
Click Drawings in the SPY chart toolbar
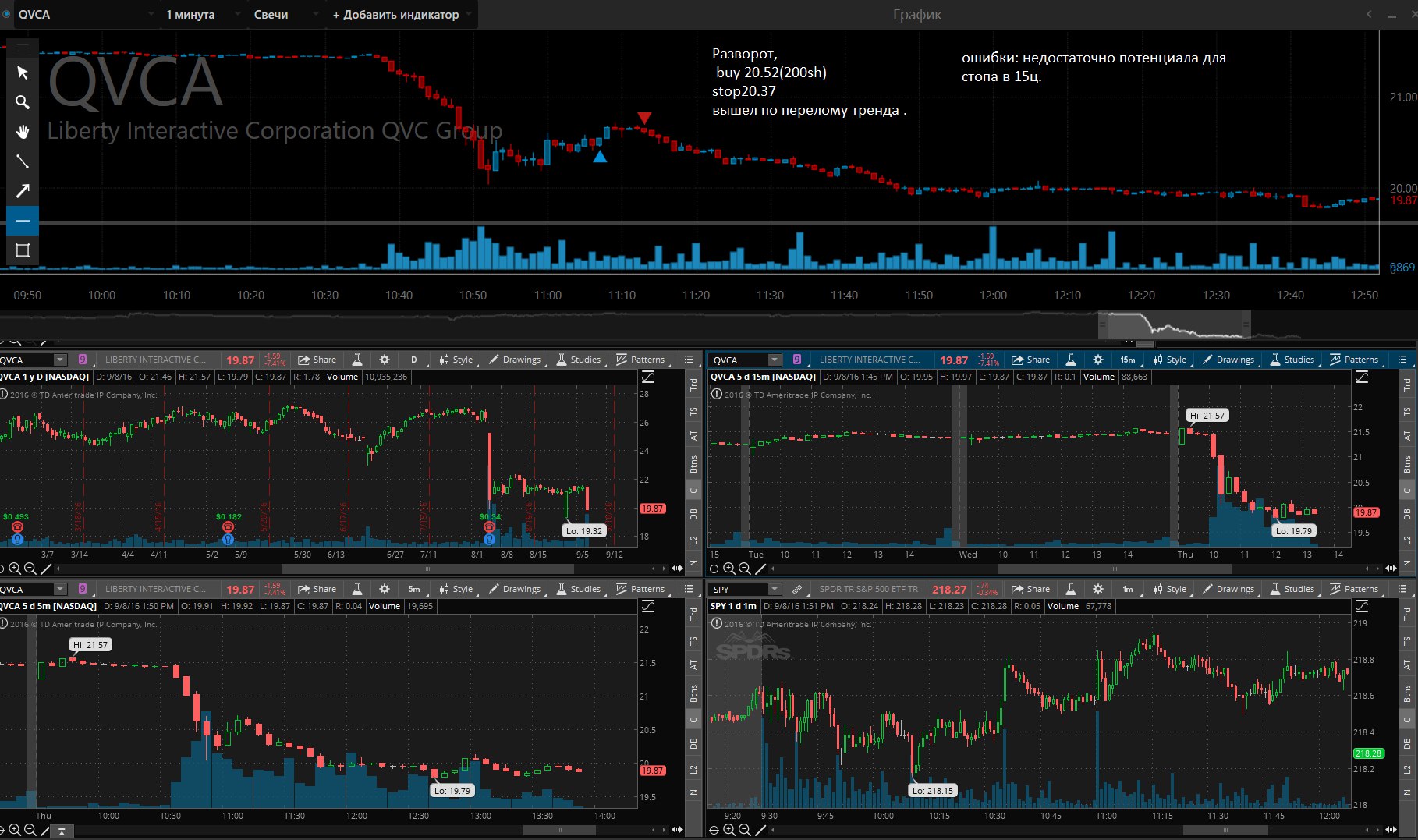tap(1228, 589)
